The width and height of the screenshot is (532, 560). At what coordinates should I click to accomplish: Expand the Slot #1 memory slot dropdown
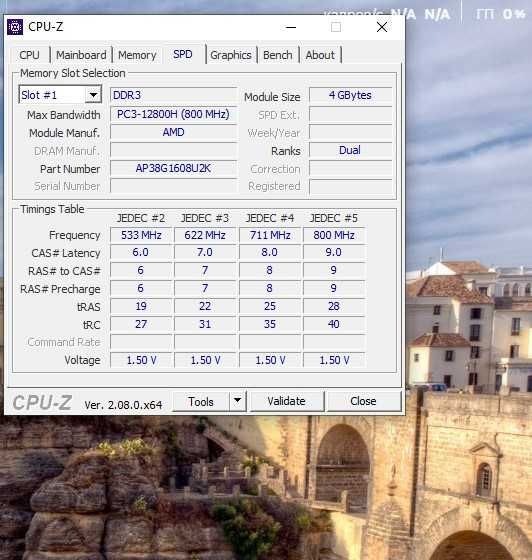tap(93, 95)
